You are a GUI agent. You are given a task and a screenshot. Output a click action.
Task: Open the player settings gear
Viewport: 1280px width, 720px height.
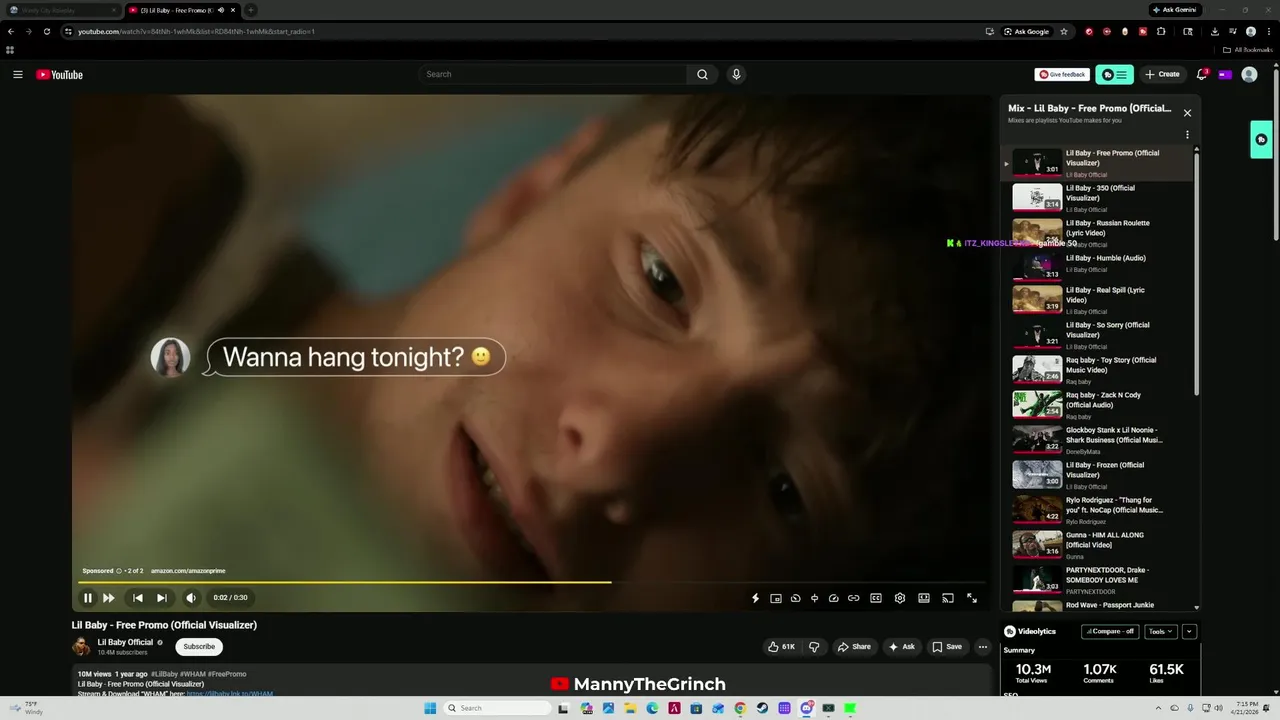[x=900, y=598]
